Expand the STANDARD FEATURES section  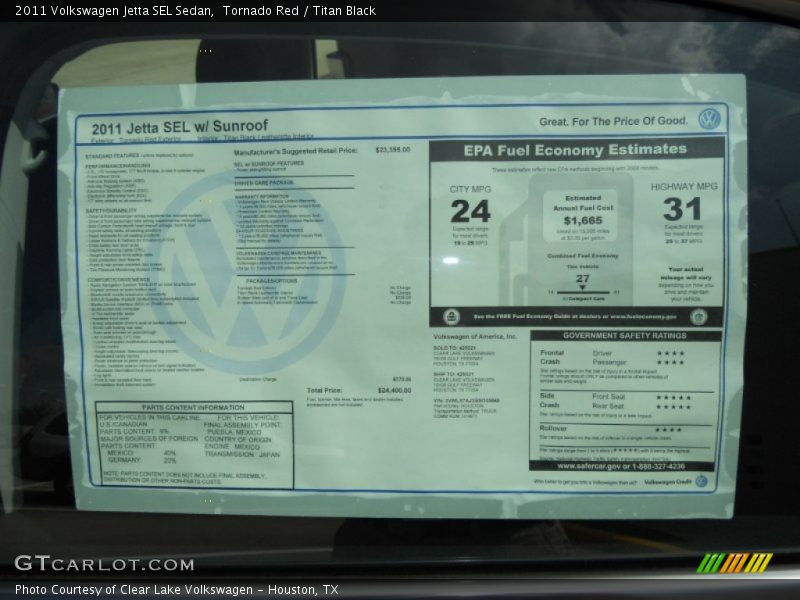pyautogui.click(x=118, y=156)
